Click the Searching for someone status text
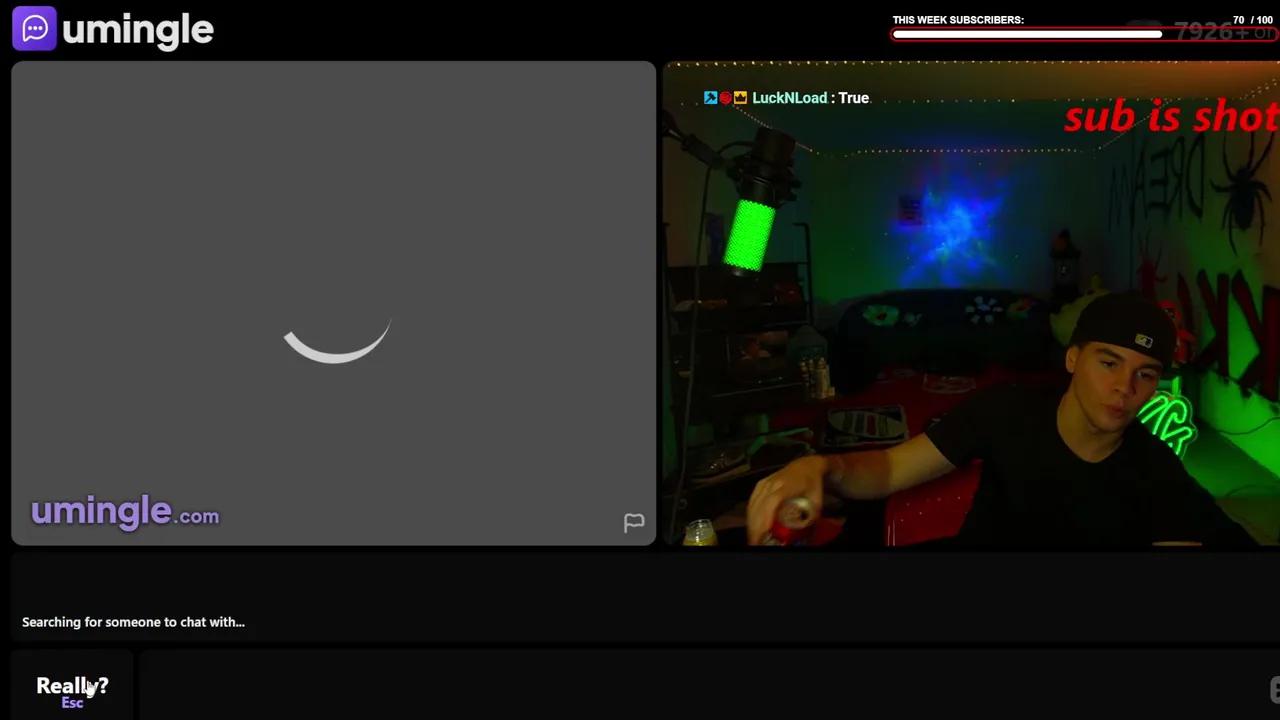The height and width of the screenshot is (720, 1280). coord(133,621)
